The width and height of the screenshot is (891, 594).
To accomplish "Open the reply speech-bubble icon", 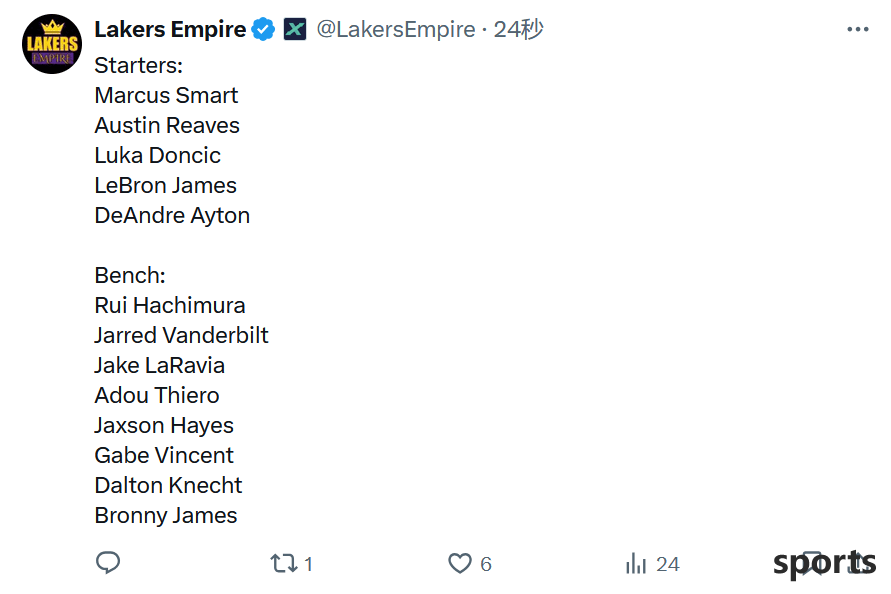I will click(x=108, y=563).
